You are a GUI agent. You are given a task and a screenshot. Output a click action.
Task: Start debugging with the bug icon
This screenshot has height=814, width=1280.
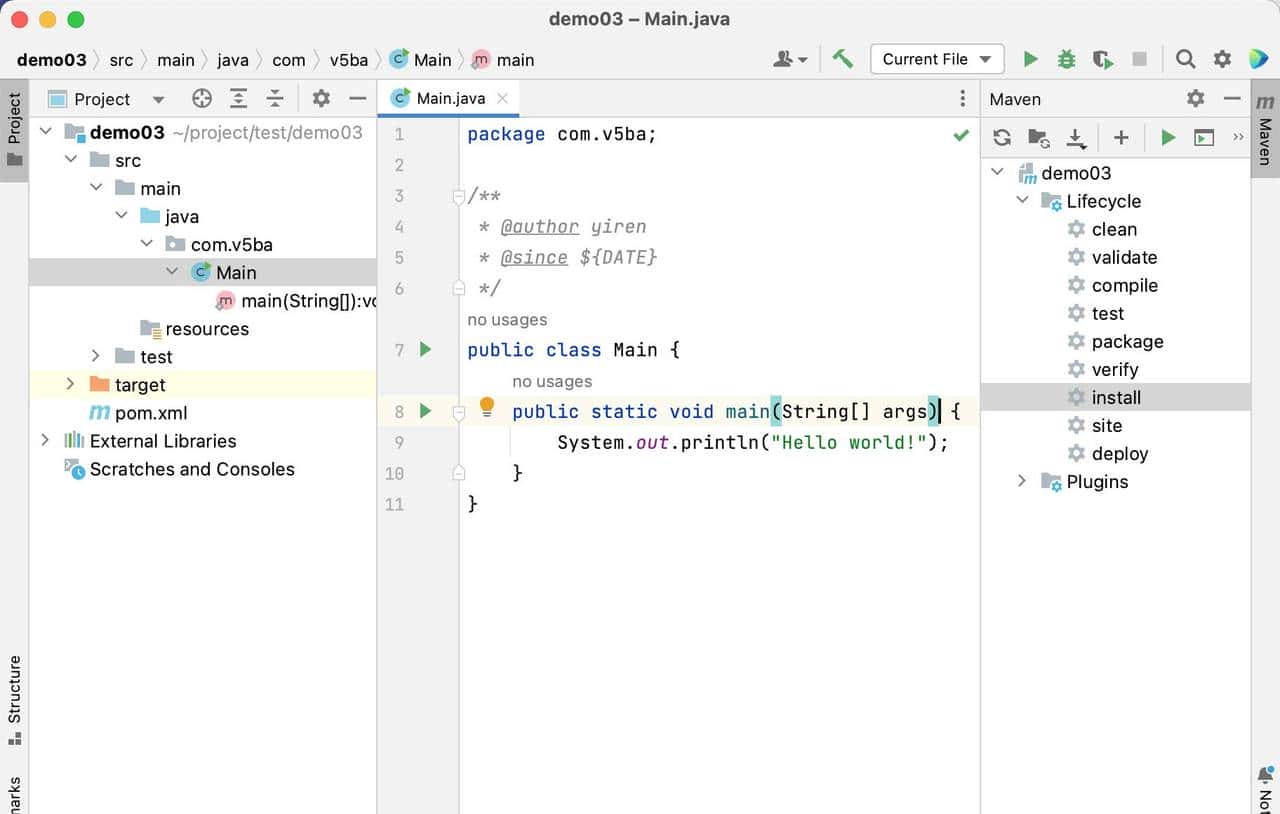[1066, 59]
